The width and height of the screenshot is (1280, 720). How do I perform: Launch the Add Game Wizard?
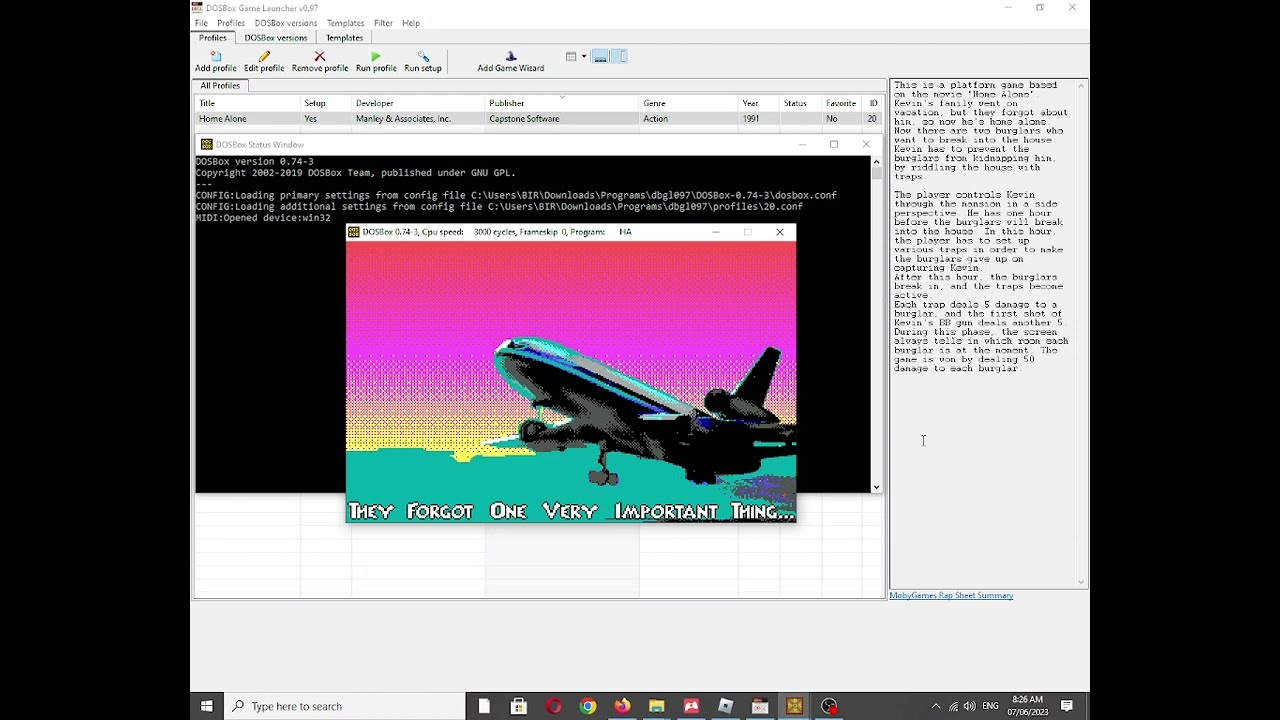click(511, 62)
